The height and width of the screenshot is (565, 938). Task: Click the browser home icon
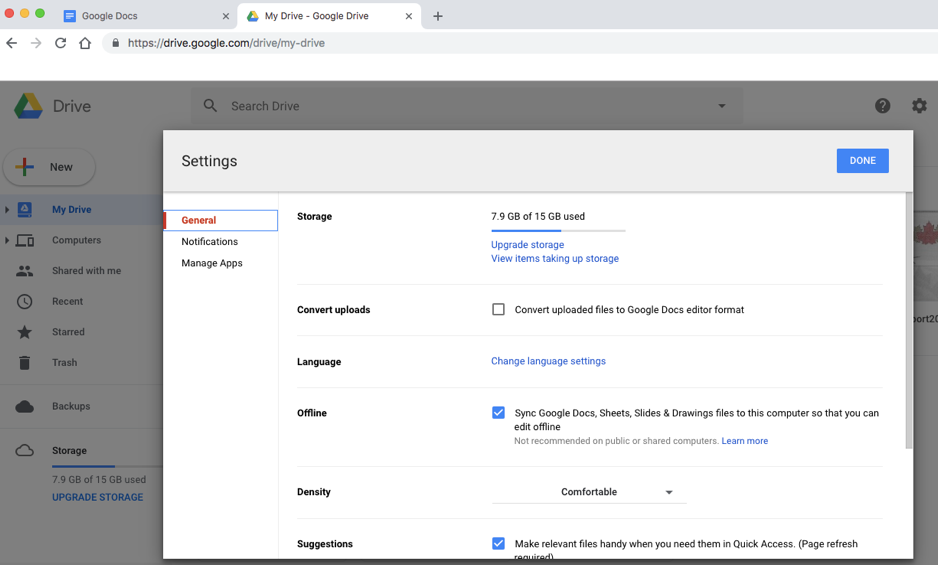85,43
